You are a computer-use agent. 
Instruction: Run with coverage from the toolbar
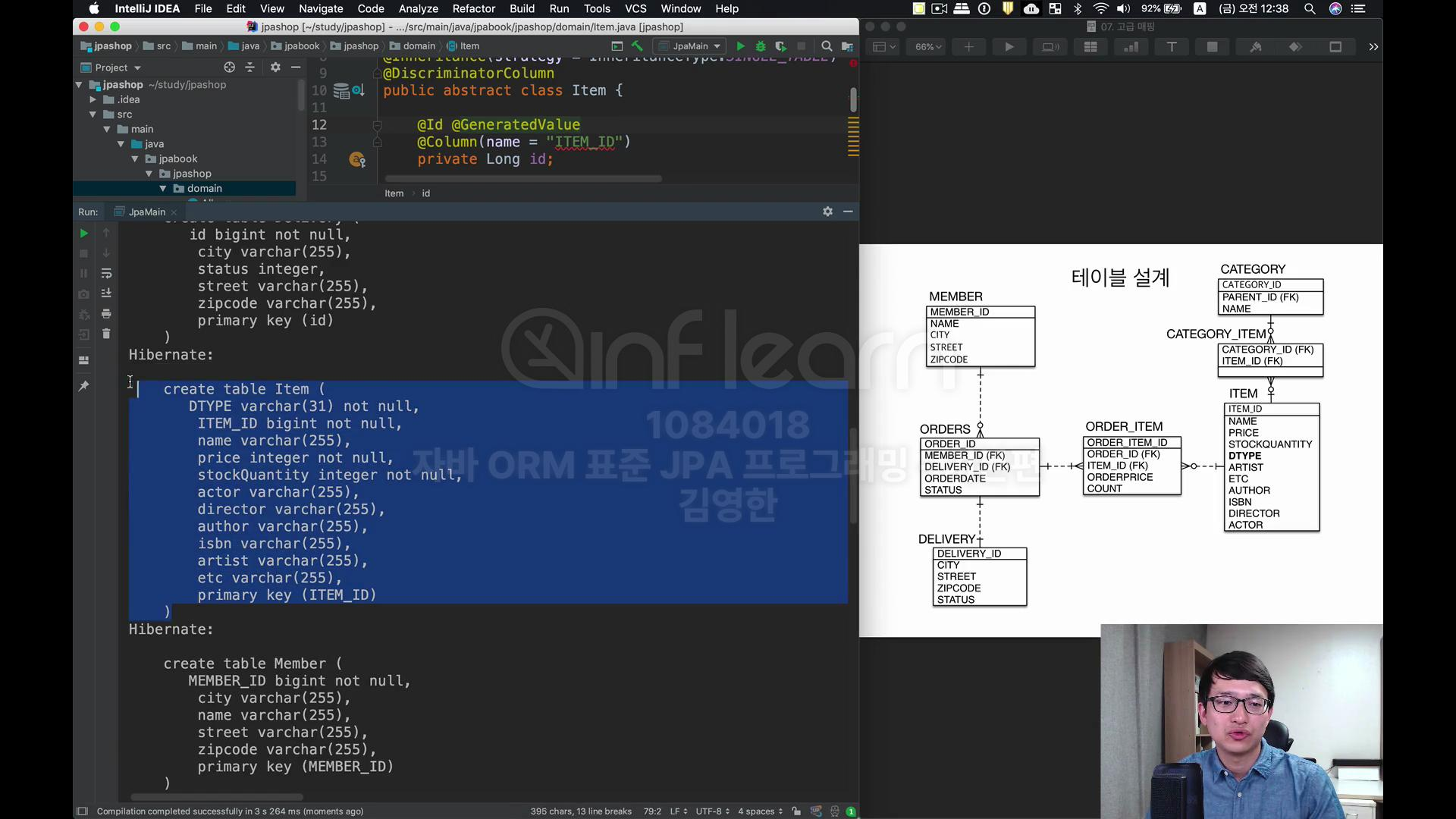780,46
